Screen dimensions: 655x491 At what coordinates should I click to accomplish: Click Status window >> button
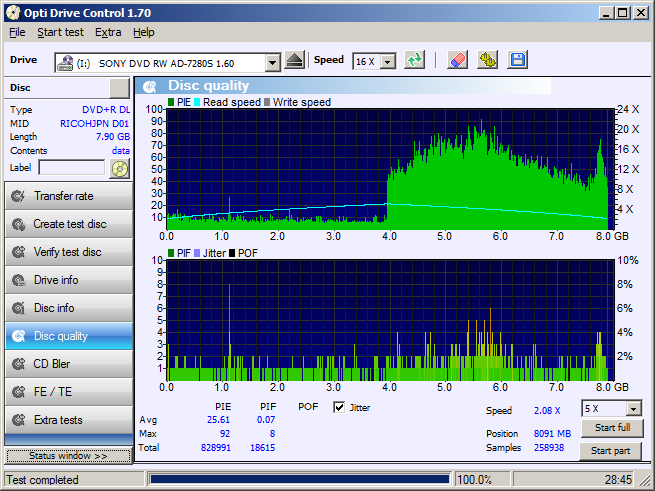pyautogui.click(x=69, y=456)
